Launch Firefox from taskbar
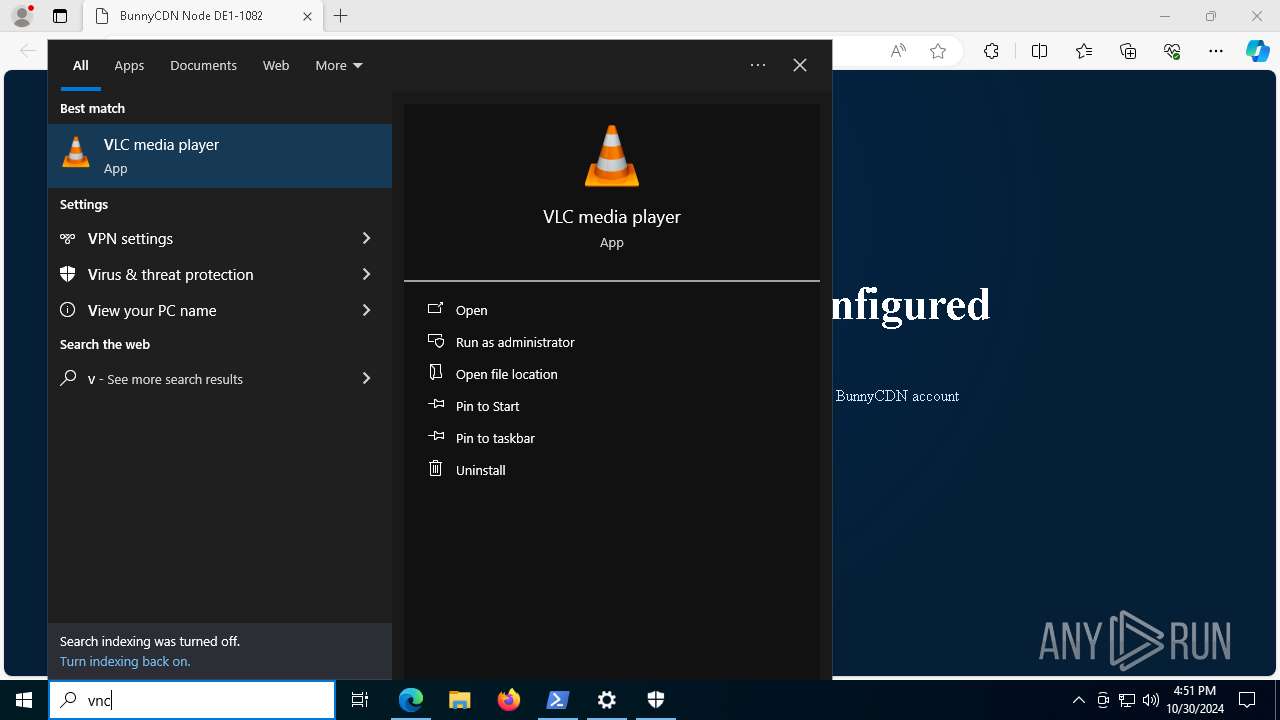Image resolution: width=1280 pixels, height=720 pixels. click(509, 700)
